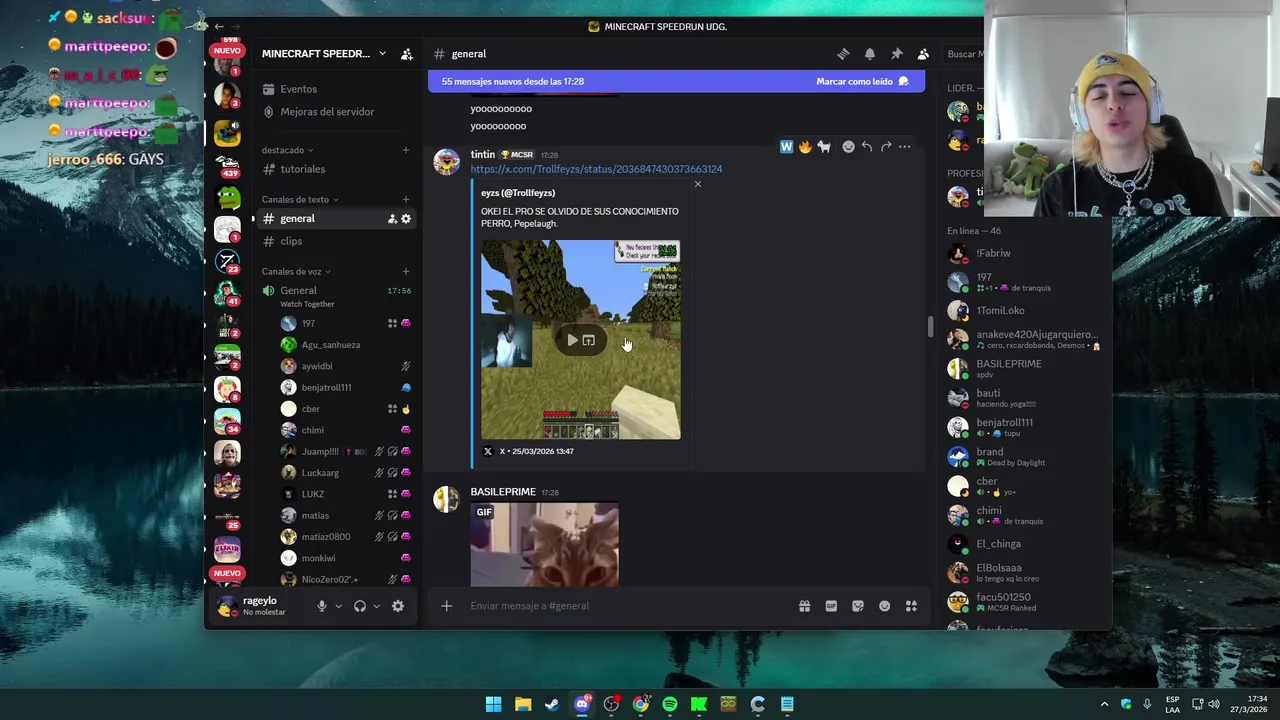Open Spotify from taskbar
This screenshot has width=1280, height=720.
click(x=670, y=704)
